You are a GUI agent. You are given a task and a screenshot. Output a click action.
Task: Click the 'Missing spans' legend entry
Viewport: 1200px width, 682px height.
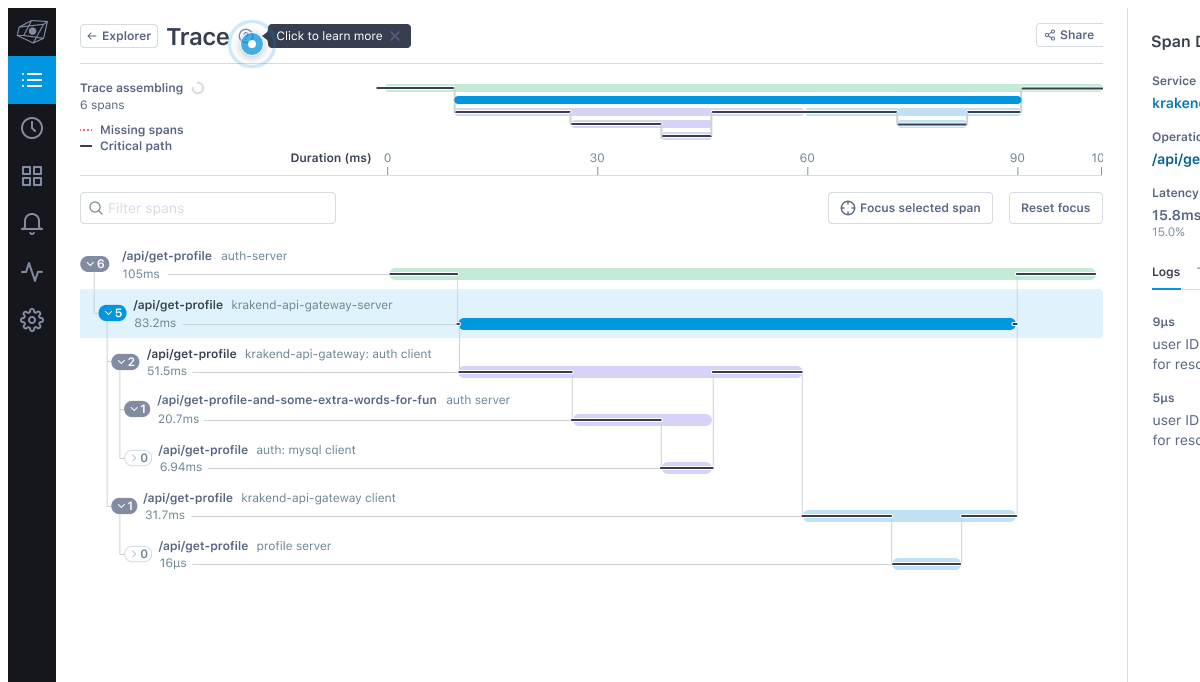coord(132,130)
